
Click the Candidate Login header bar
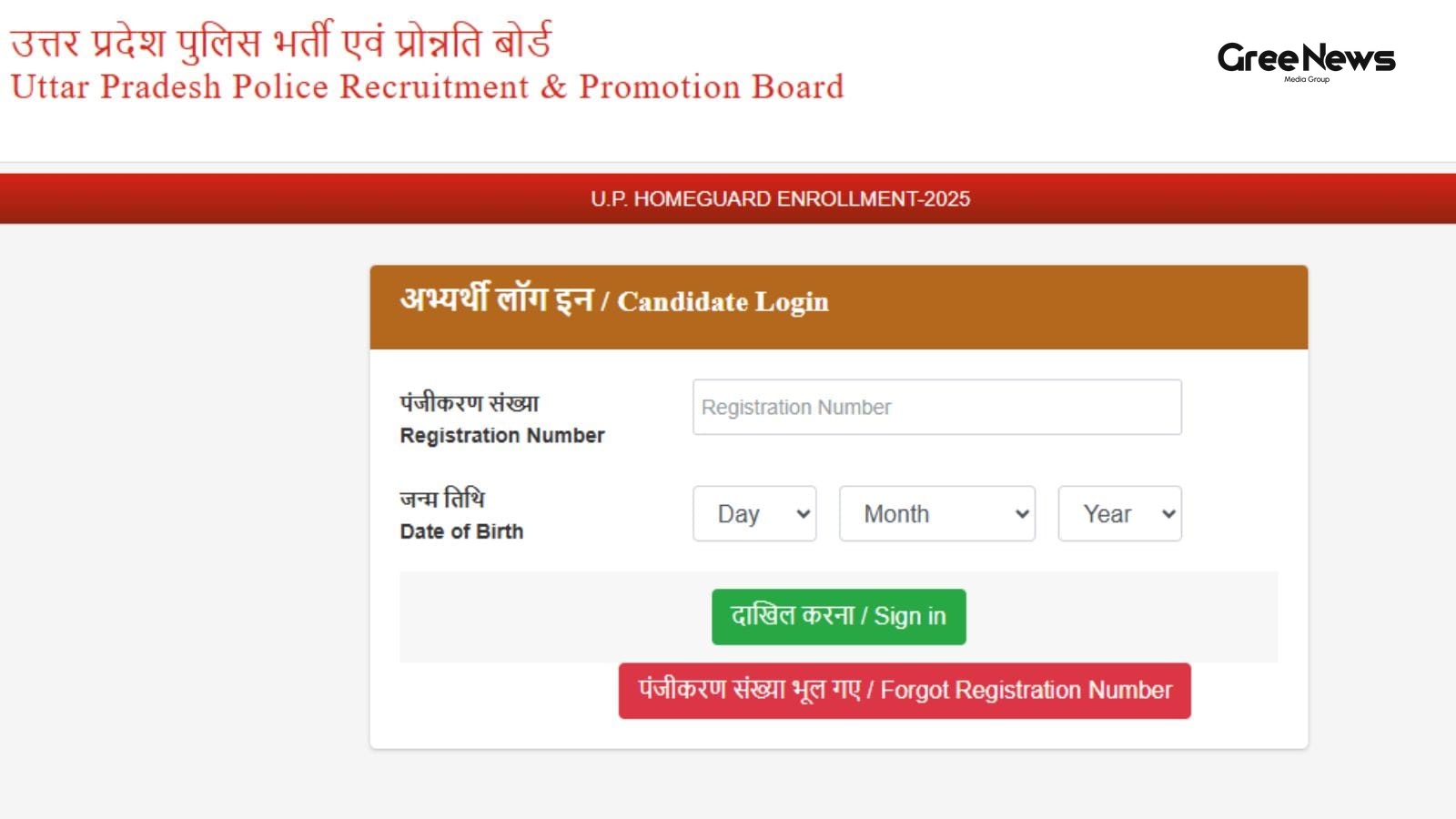pyautogui.click(x=614, y=302)
